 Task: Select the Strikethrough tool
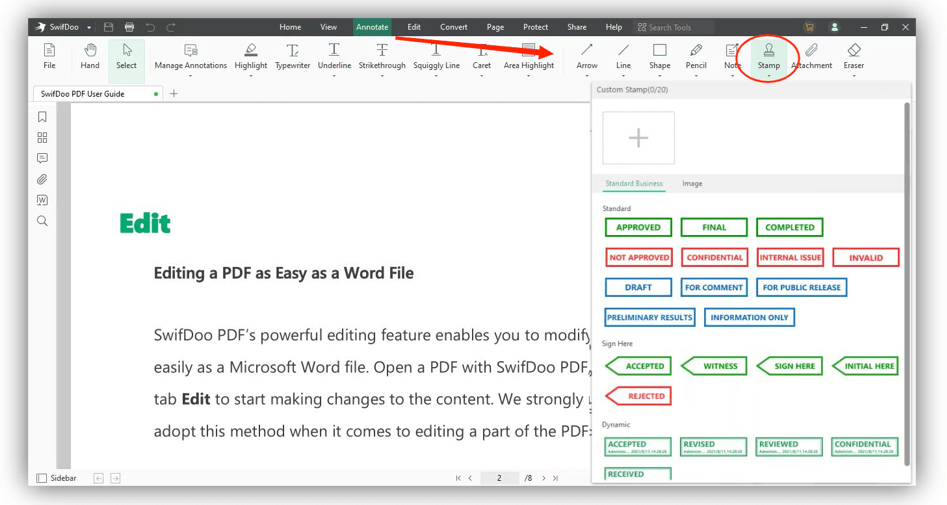(x=382, y=56)
